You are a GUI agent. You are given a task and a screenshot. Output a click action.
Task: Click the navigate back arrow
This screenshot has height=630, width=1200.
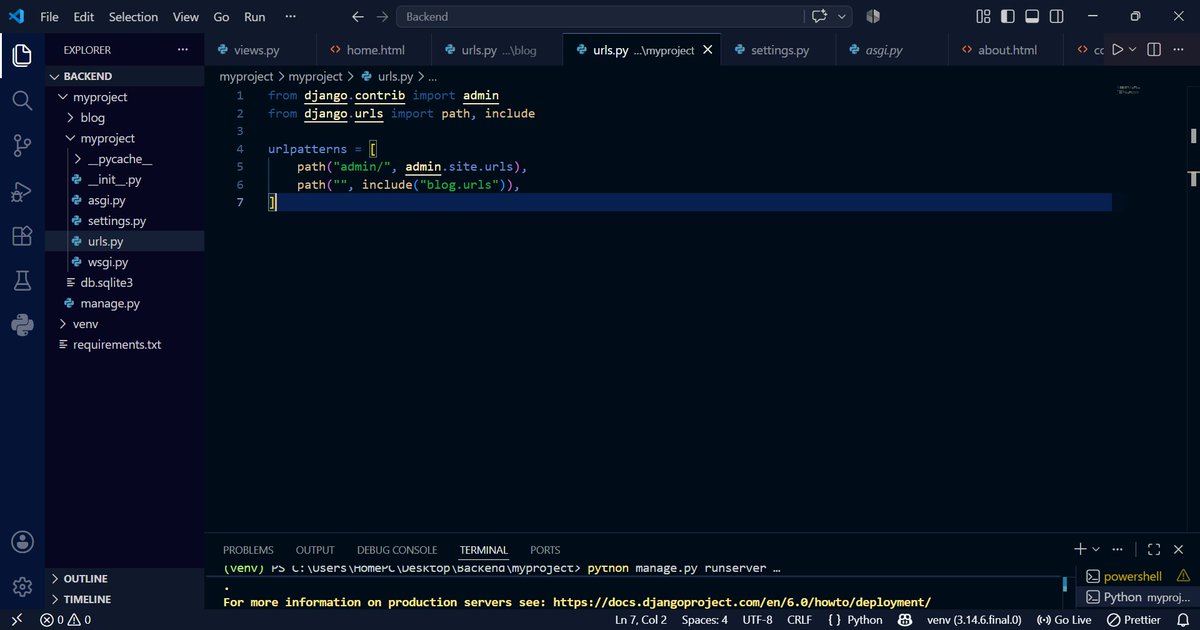click(x=358, y=17)
